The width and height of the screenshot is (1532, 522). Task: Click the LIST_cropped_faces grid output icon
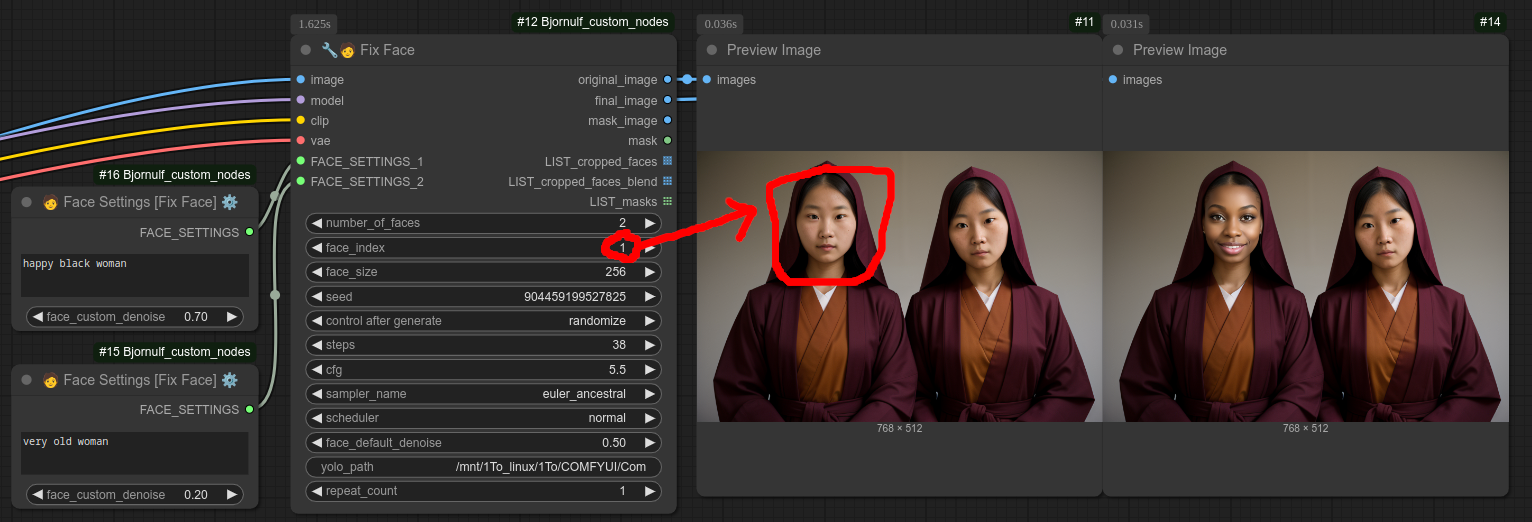[x=667, y=161]
